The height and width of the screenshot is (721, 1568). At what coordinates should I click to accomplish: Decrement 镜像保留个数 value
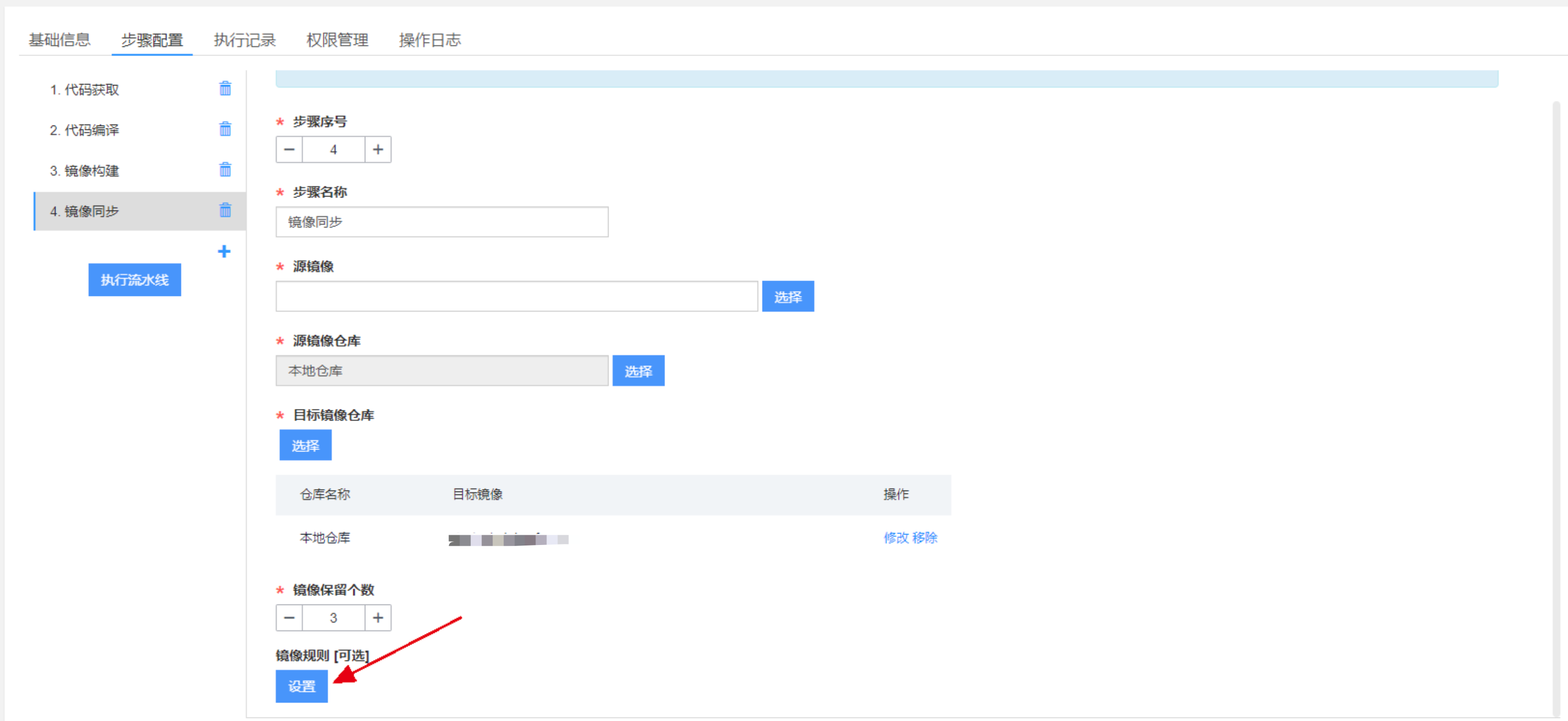pyautogui.click(x=289, y=618)
